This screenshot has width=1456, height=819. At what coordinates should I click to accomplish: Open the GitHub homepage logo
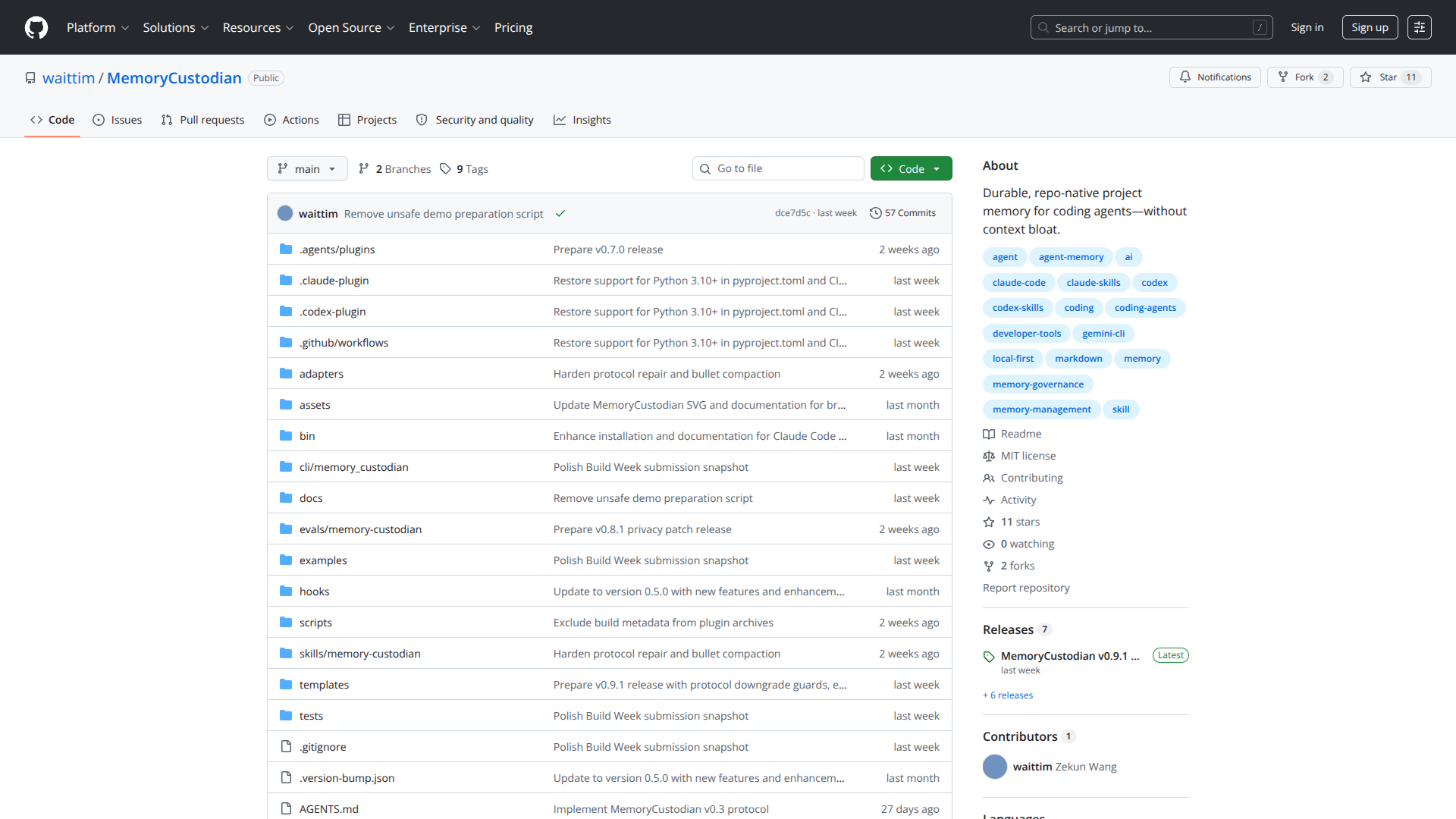point(36,27)
